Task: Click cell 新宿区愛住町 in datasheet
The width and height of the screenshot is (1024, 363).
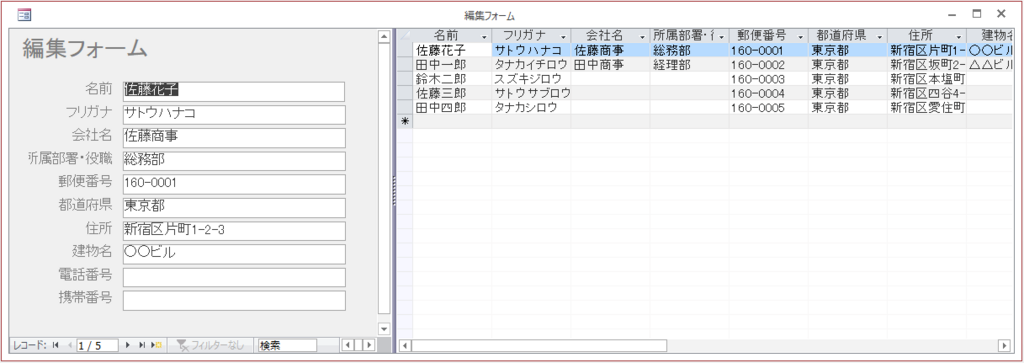Action: (x=927, y=107)
